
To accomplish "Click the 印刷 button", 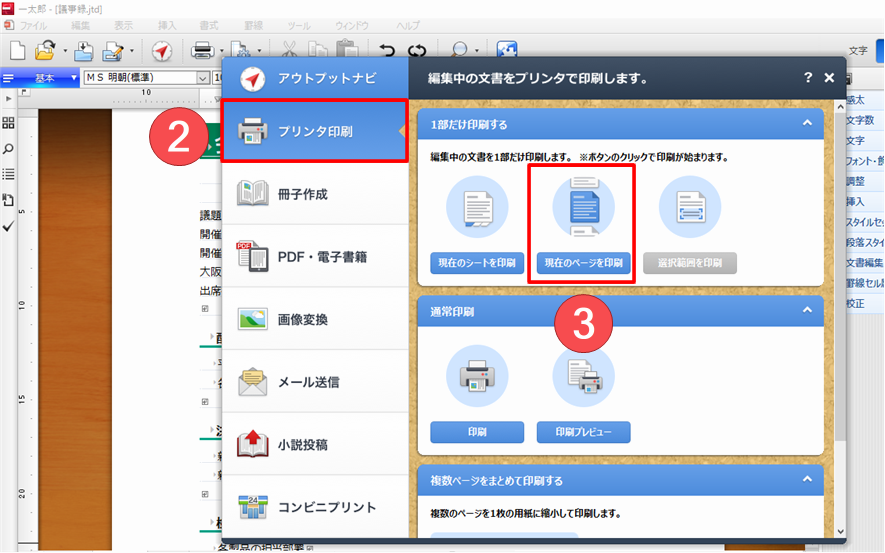I will click(477, 432).
